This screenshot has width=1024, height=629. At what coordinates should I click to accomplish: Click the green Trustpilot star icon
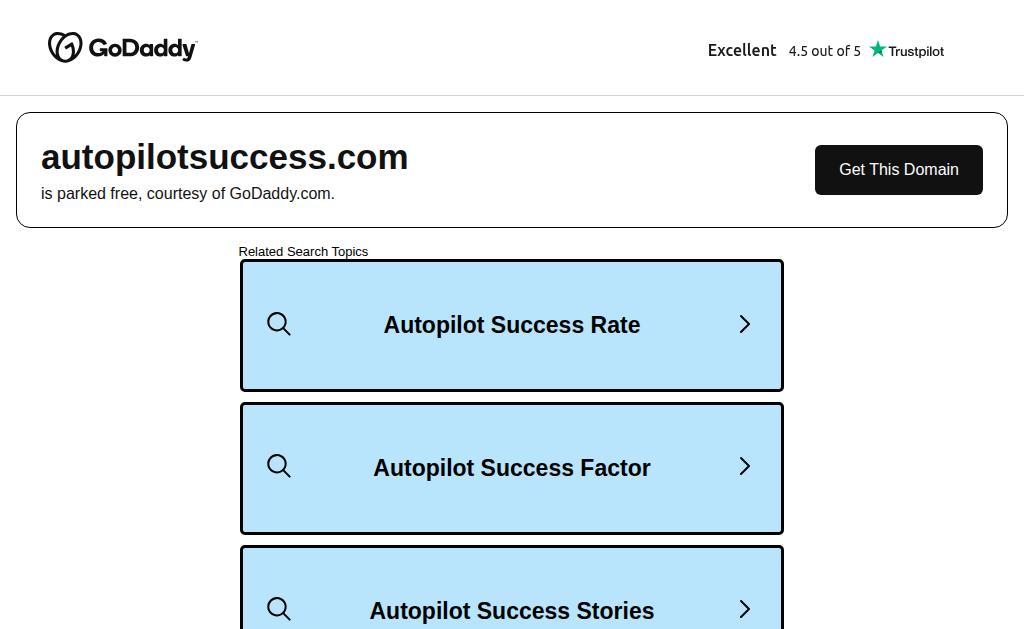878,49
